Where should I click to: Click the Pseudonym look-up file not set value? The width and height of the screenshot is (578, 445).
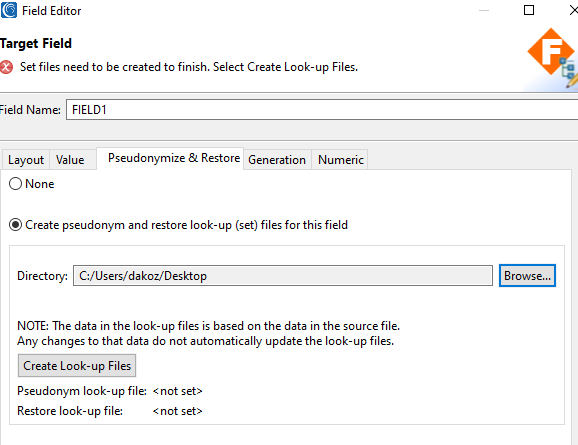[x=177, y=391]
